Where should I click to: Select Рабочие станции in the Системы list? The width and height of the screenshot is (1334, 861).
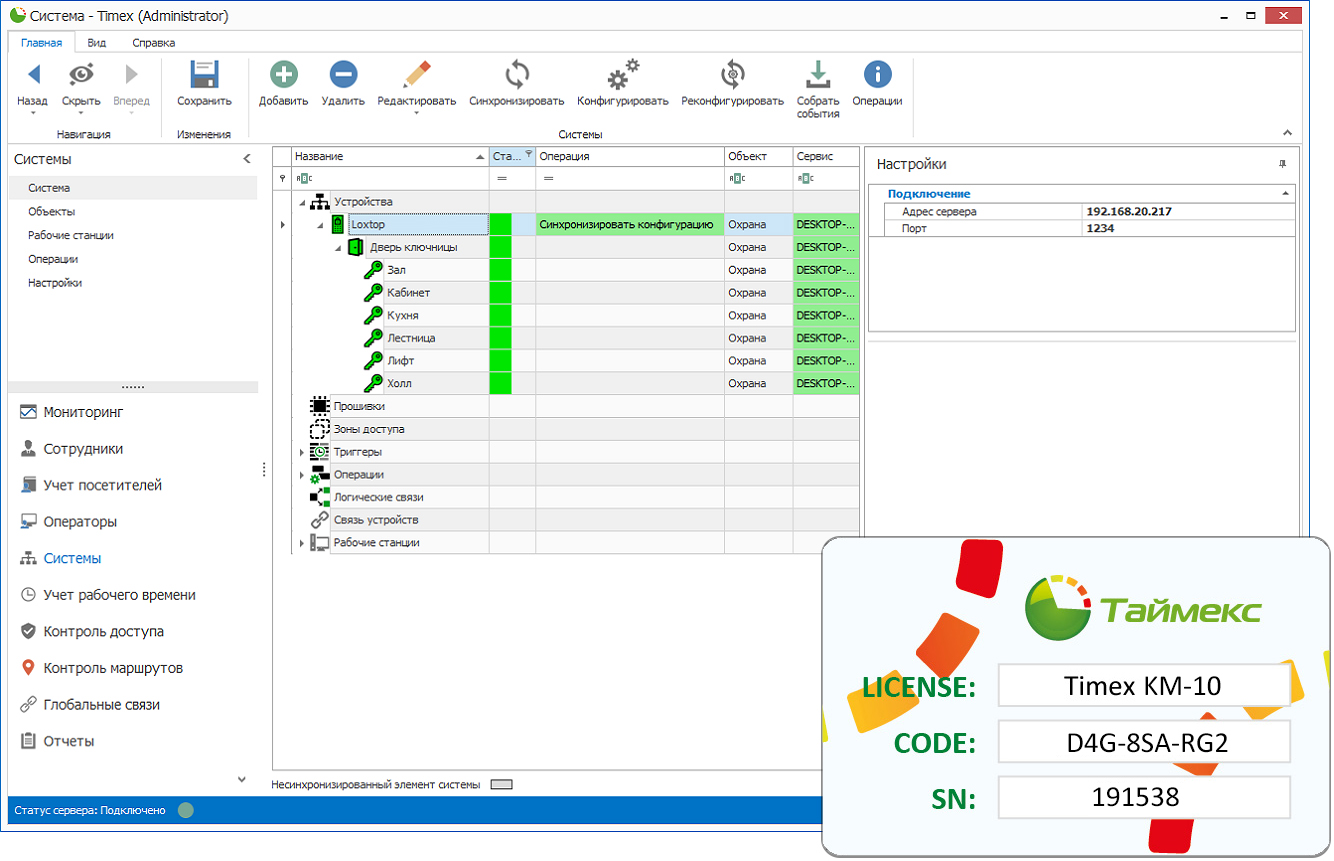point(71,235)
